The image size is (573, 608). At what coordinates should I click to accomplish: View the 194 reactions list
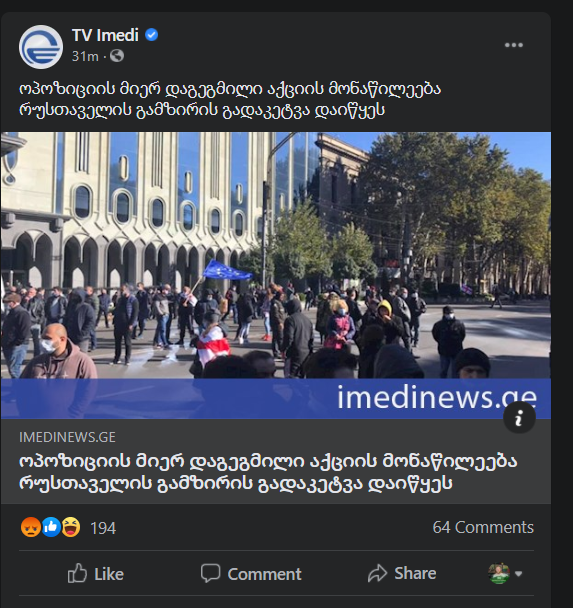click(103, 528)
